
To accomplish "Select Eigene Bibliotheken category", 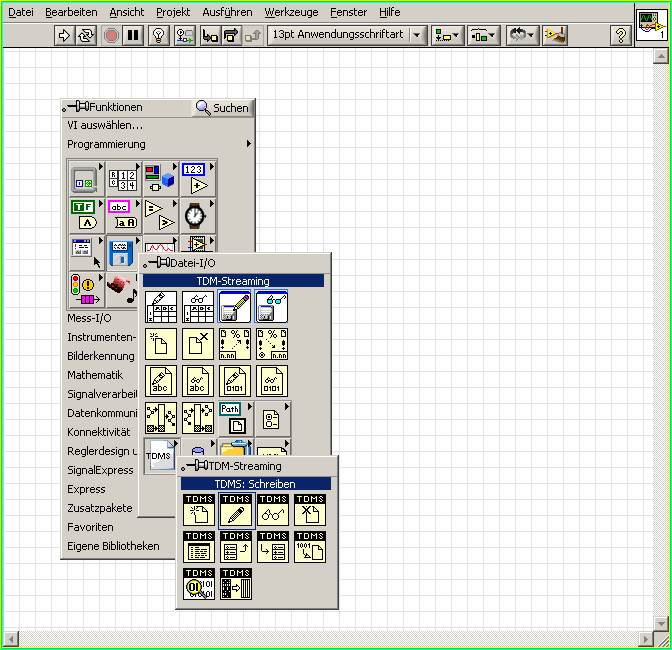I will [x=113, y=546].
